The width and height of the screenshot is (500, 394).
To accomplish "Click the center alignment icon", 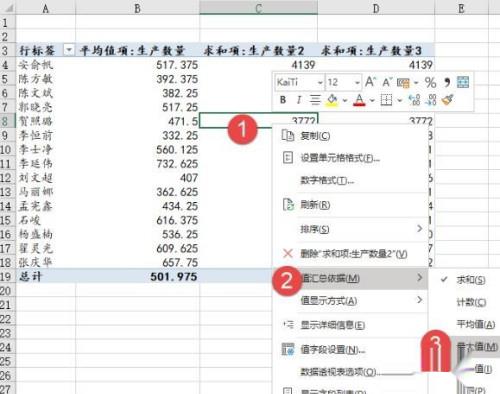I will 315,100.
